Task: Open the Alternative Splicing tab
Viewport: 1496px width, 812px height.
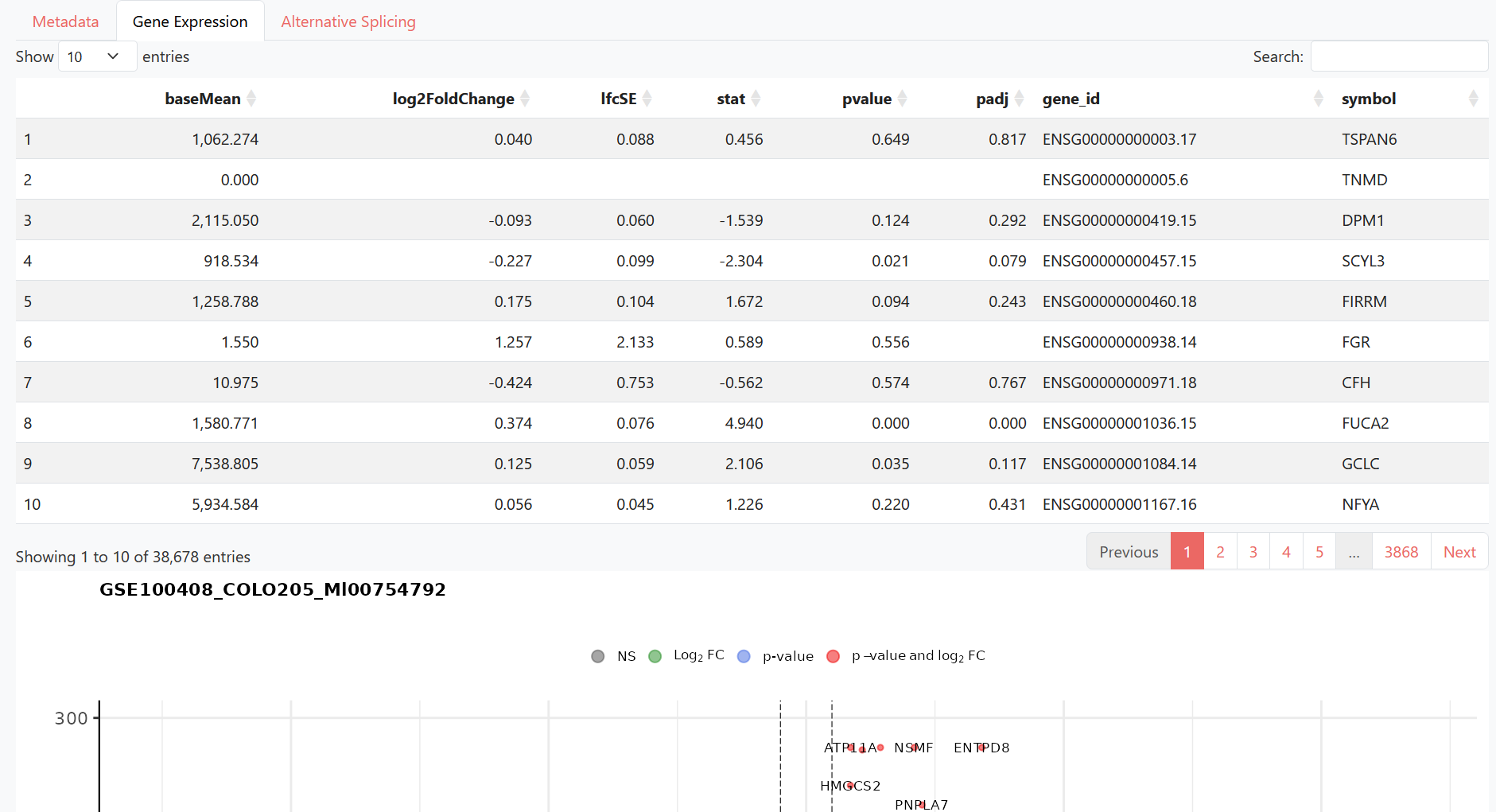Action: pyautogui.click(x=348, y=21)
